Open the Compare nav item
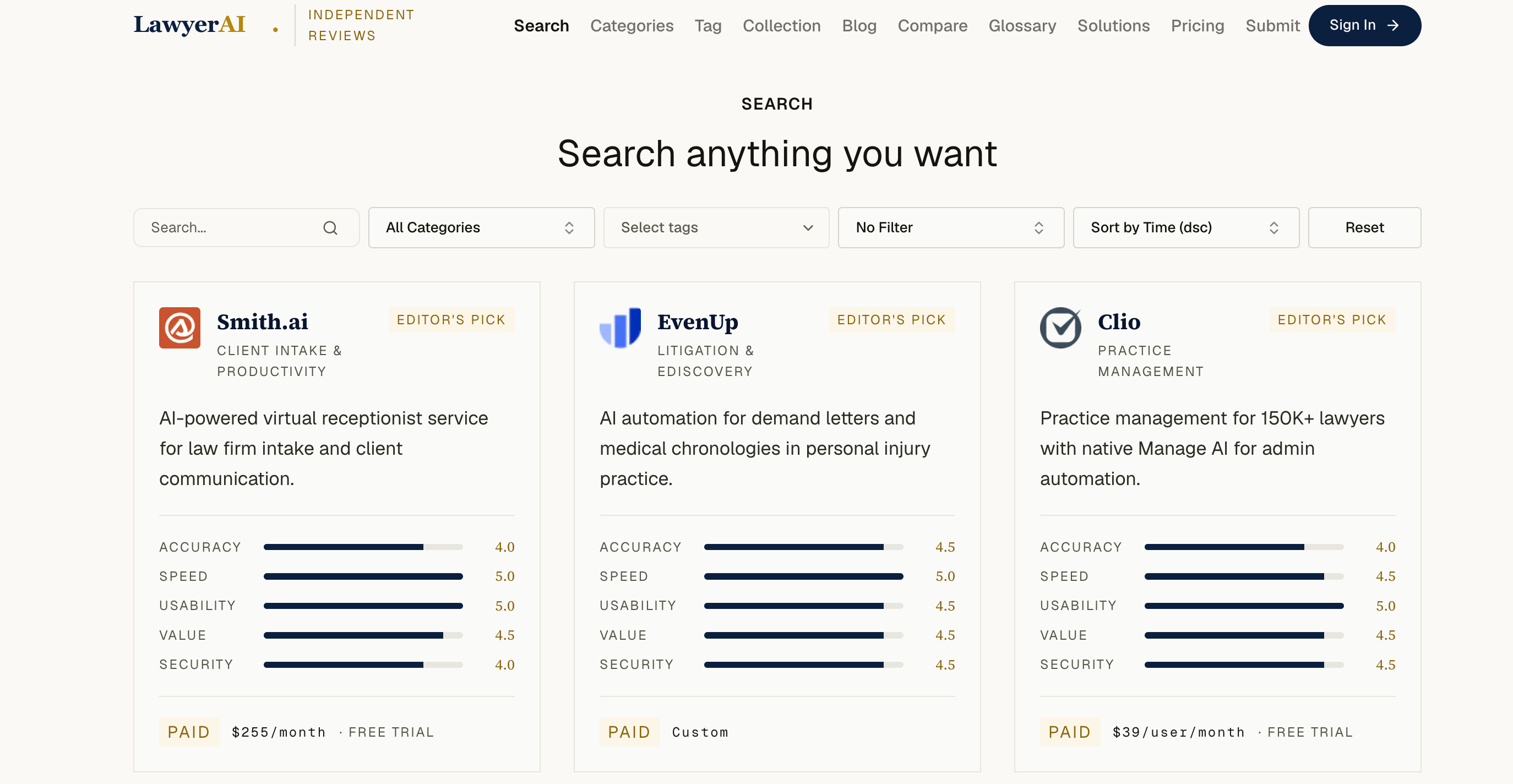 pyautogui.click(x=932, y=26)
